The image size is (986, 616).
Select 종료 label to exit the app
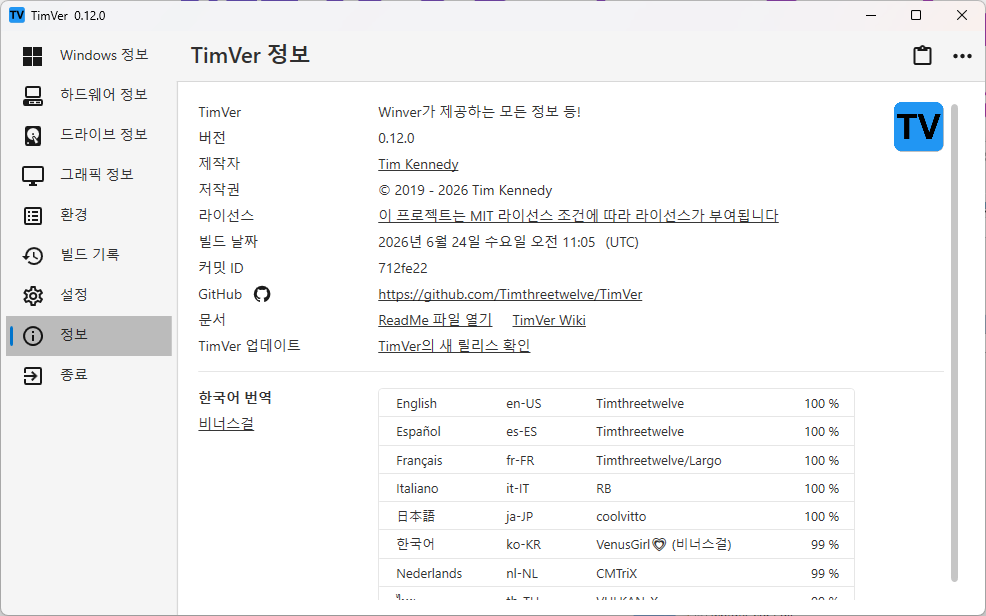click(74, 375)
